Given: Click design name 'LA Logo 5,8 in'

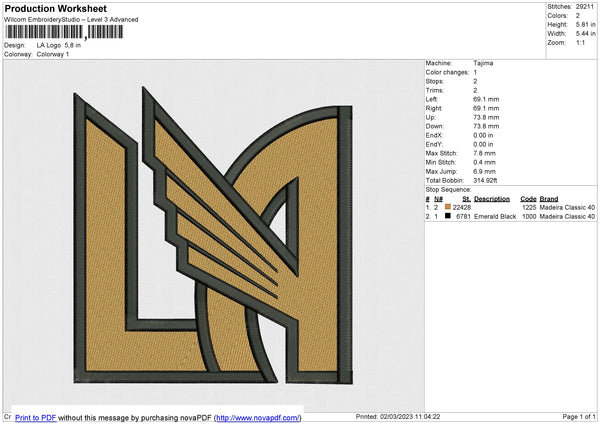Looking at the screenshot, I should [59, 45].
